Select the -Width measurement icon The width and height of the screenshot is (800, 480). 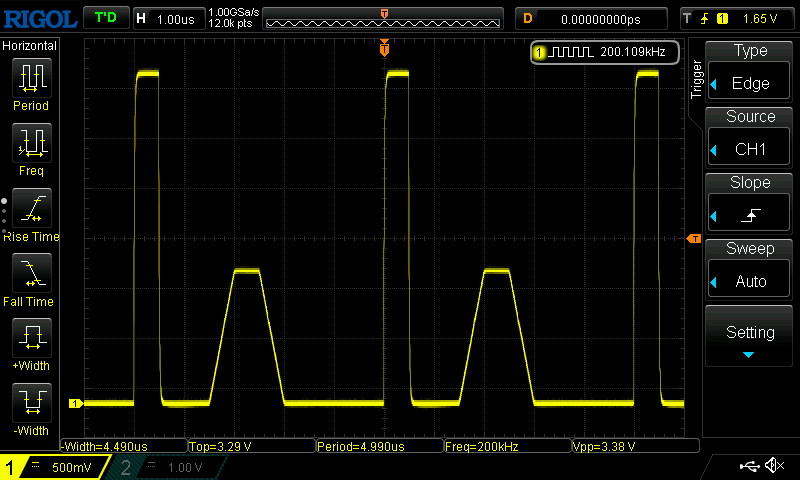click(32, 403)
